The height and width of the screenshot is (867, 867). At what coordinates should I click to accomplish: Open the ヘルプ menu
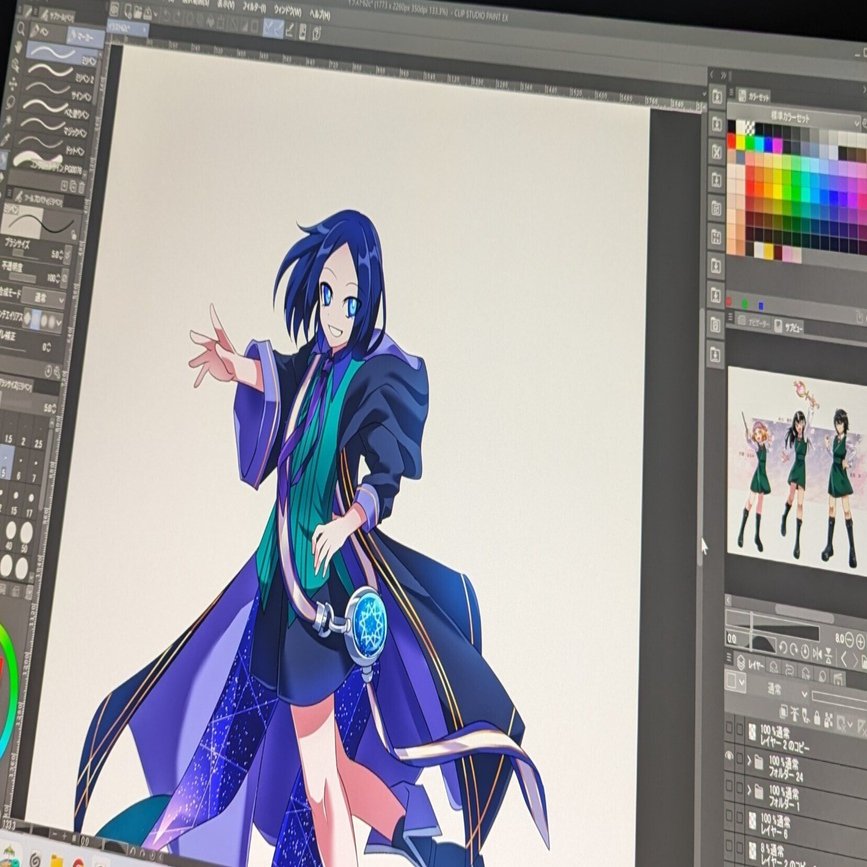point(320,14)
